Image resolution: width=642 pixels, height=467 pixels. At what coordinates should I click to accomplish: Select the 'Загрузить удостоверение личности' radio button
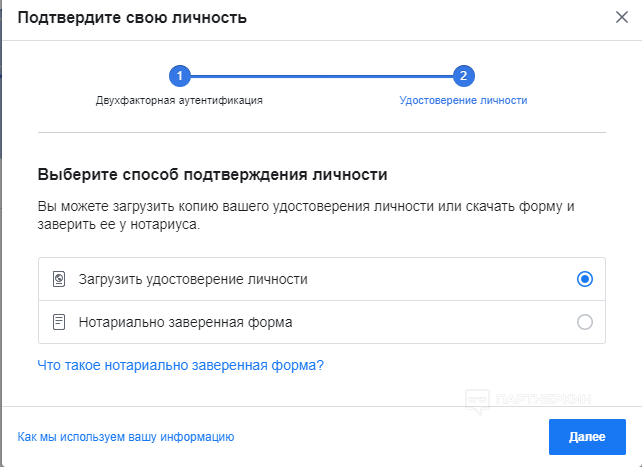[x=585, y=279]
